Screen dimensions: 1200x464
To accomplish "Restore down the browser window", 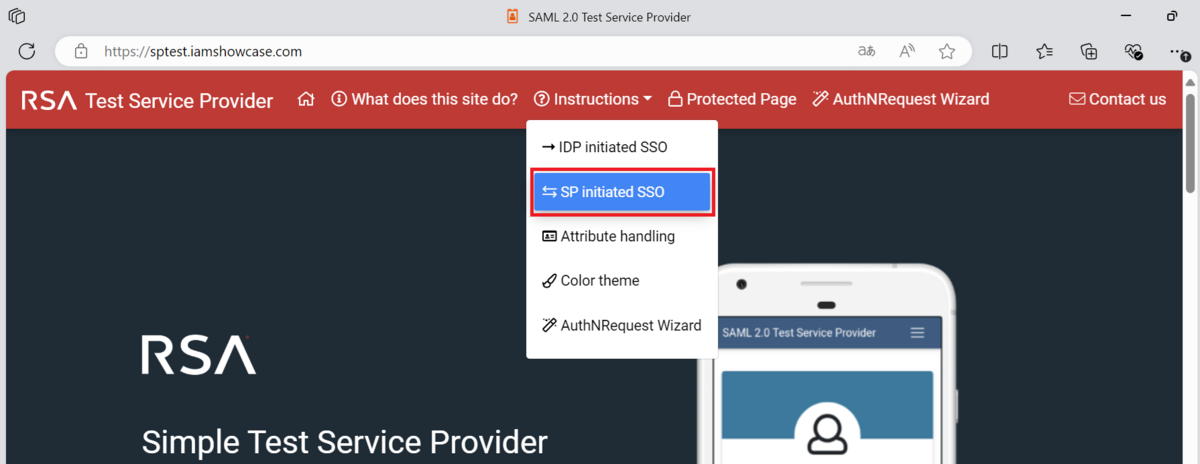I will 1172,17.
